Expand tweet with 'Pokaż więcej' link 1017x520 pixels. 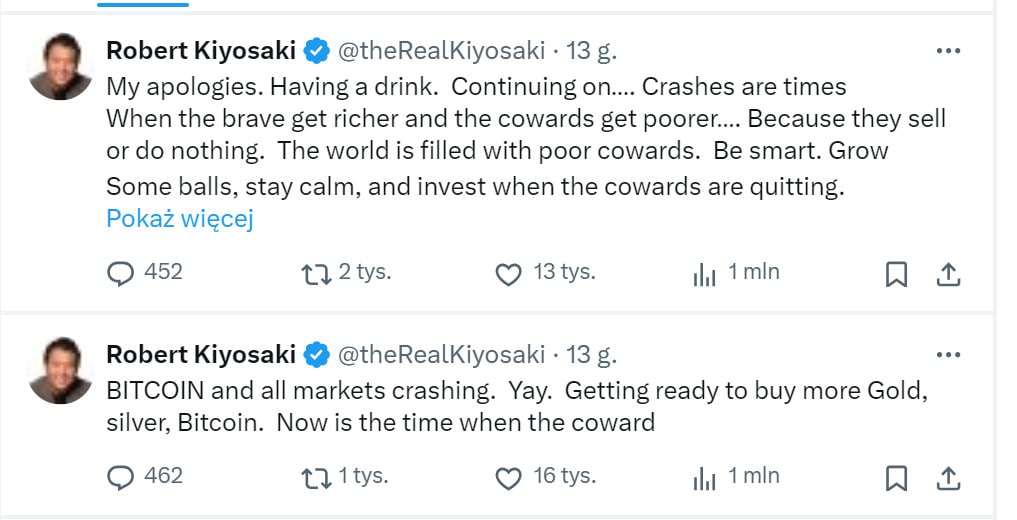tap(180, 219)
